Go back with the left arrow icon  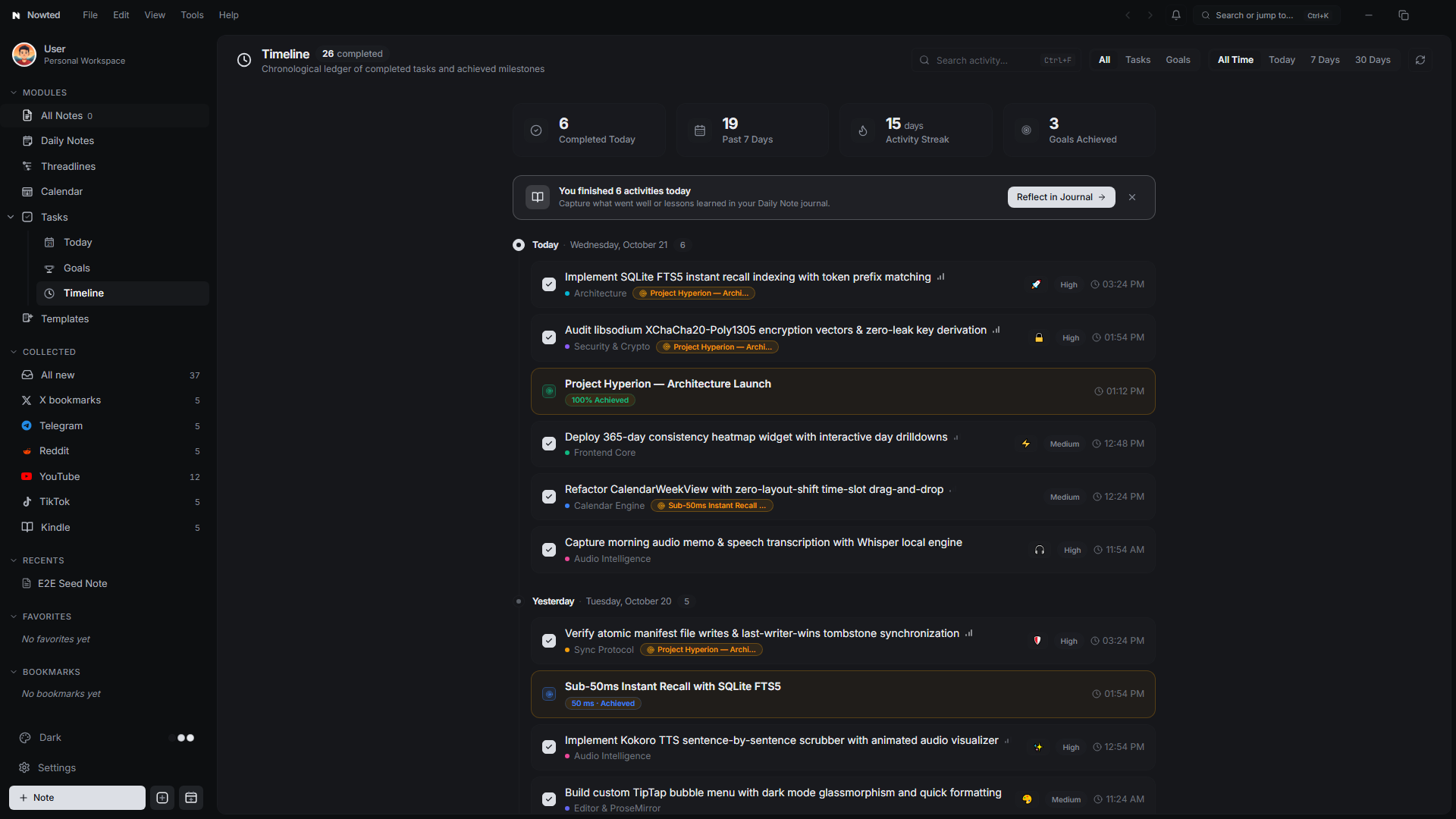(1128, 15)
